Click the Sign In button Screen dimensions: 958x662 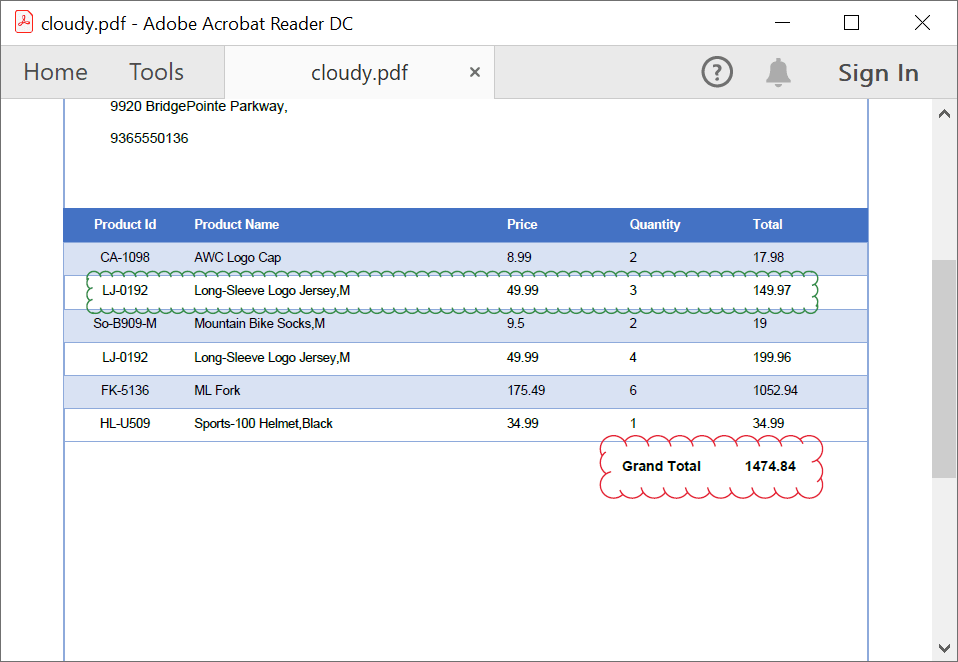pos(878,72)
